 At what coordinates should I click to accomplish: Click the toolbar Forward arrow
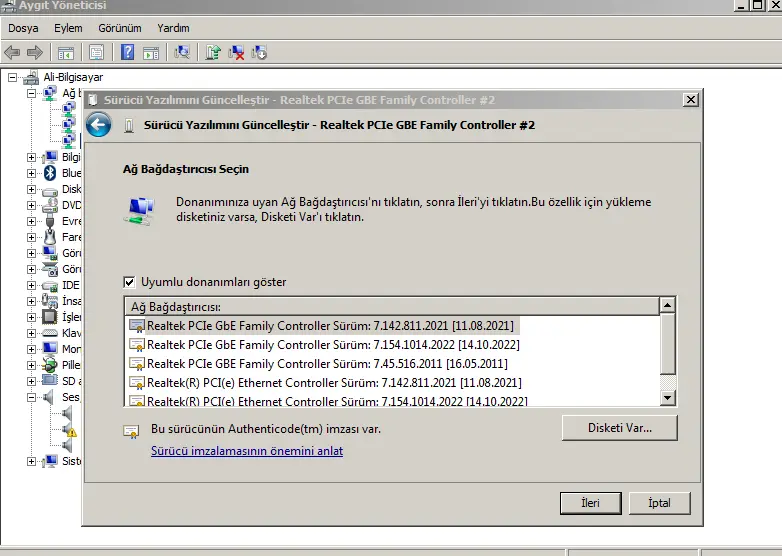tap(34, 52)
